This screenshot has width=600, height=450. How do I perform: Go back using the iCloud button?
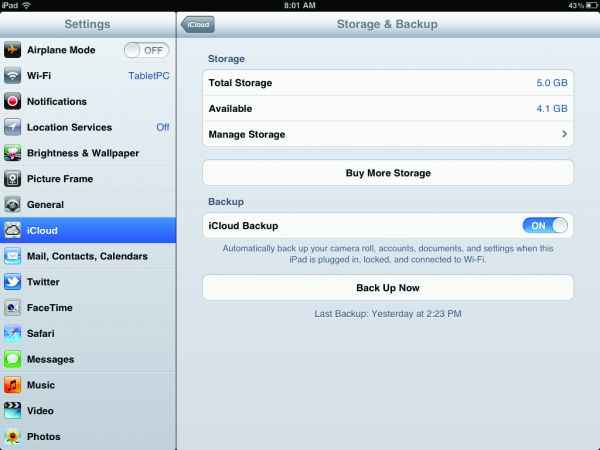click(197, 24)
